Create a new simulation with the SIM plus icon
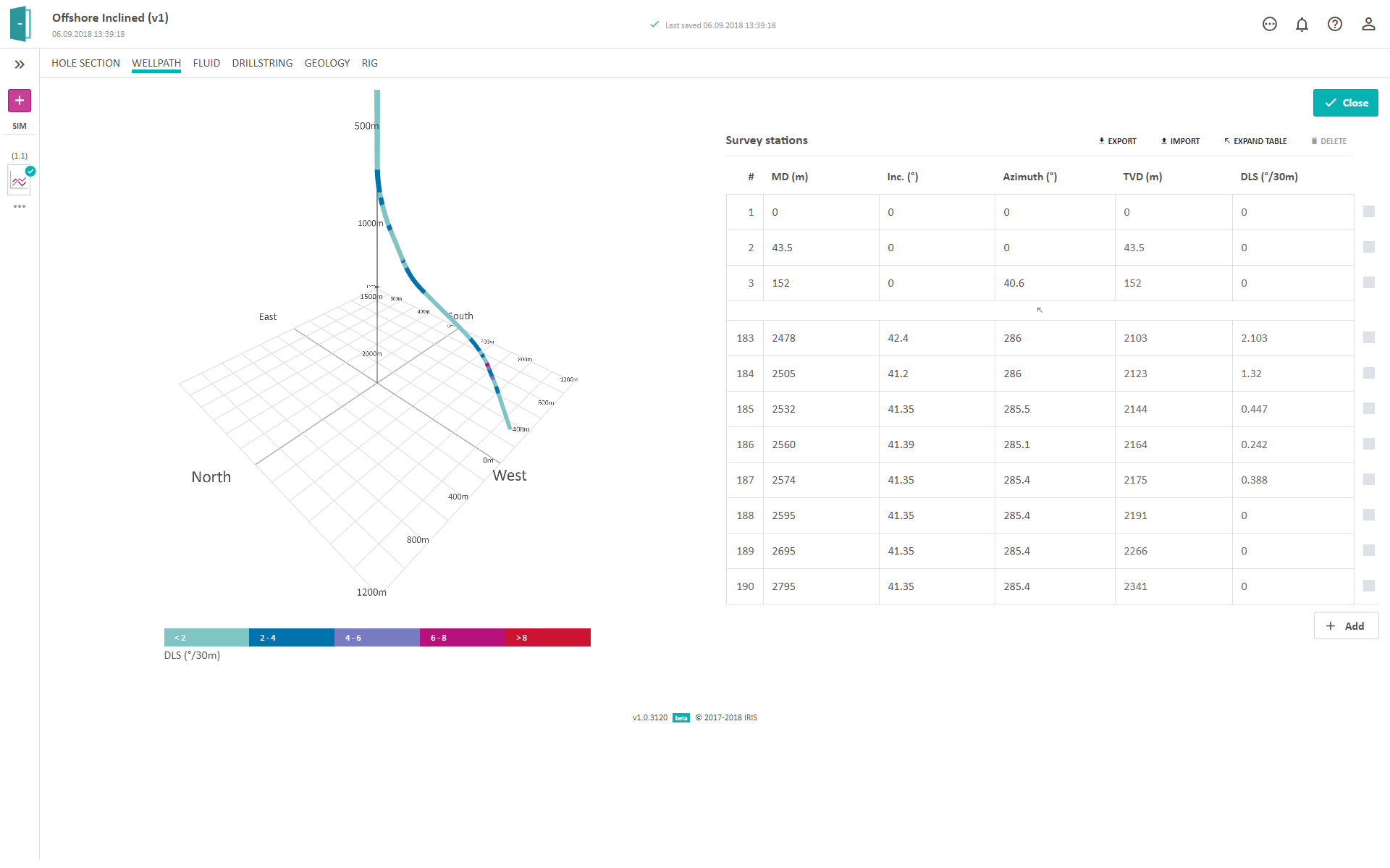This screenshot has width=1390, height=868. click(x=19, y=101)
